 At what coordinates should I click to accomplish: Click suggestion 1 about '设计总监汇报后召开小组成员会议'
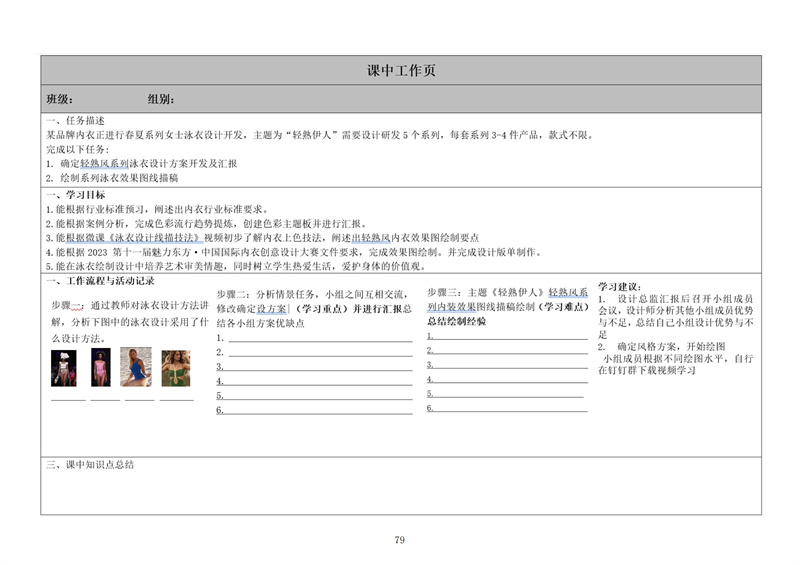[x=676, y=316]
